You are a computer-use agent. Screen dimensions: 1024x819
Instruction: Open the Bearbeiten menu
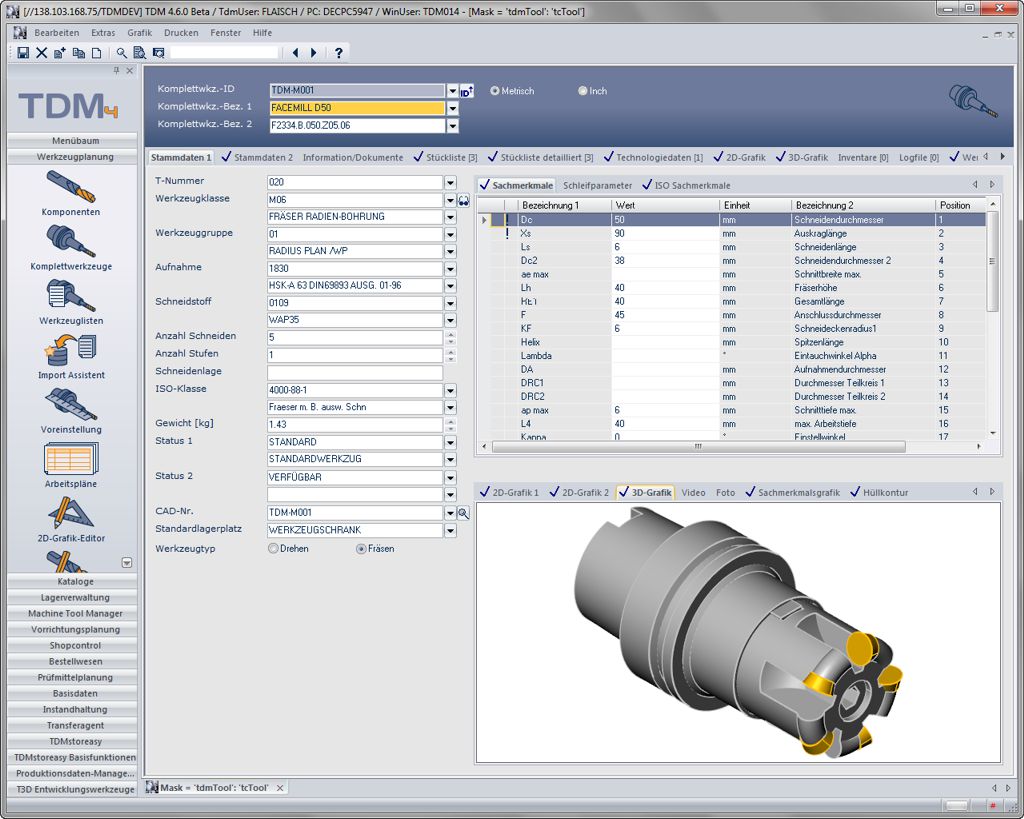pos(57,33)
